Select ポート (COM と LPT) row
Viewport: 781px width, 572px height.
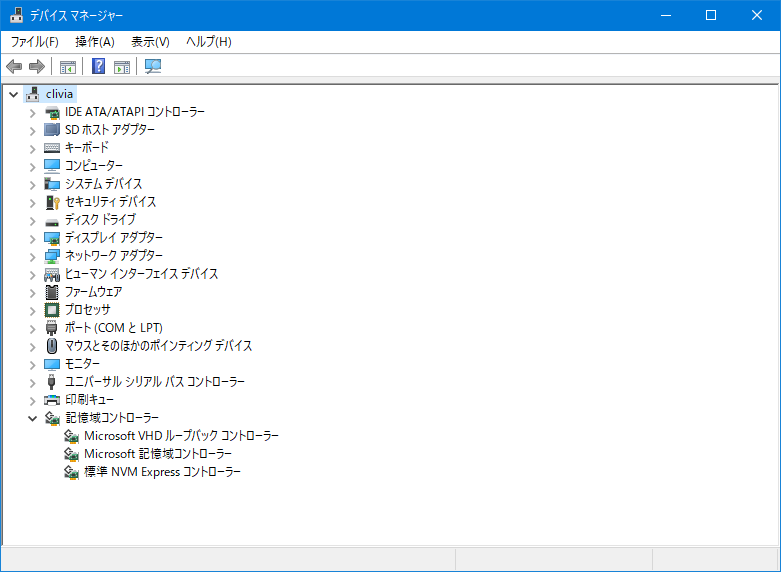114,328
